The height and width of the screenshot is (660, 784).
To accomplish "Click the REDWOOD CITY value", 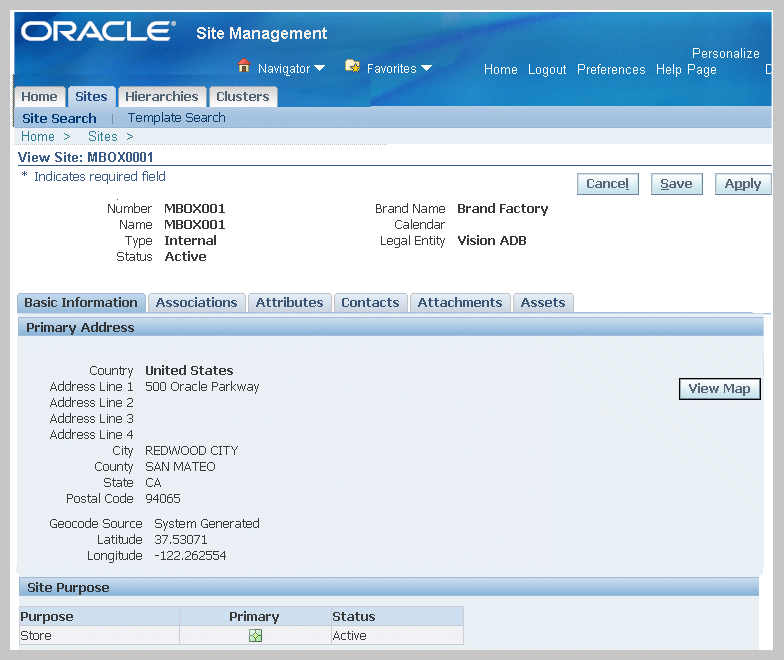I will point(192,450).
